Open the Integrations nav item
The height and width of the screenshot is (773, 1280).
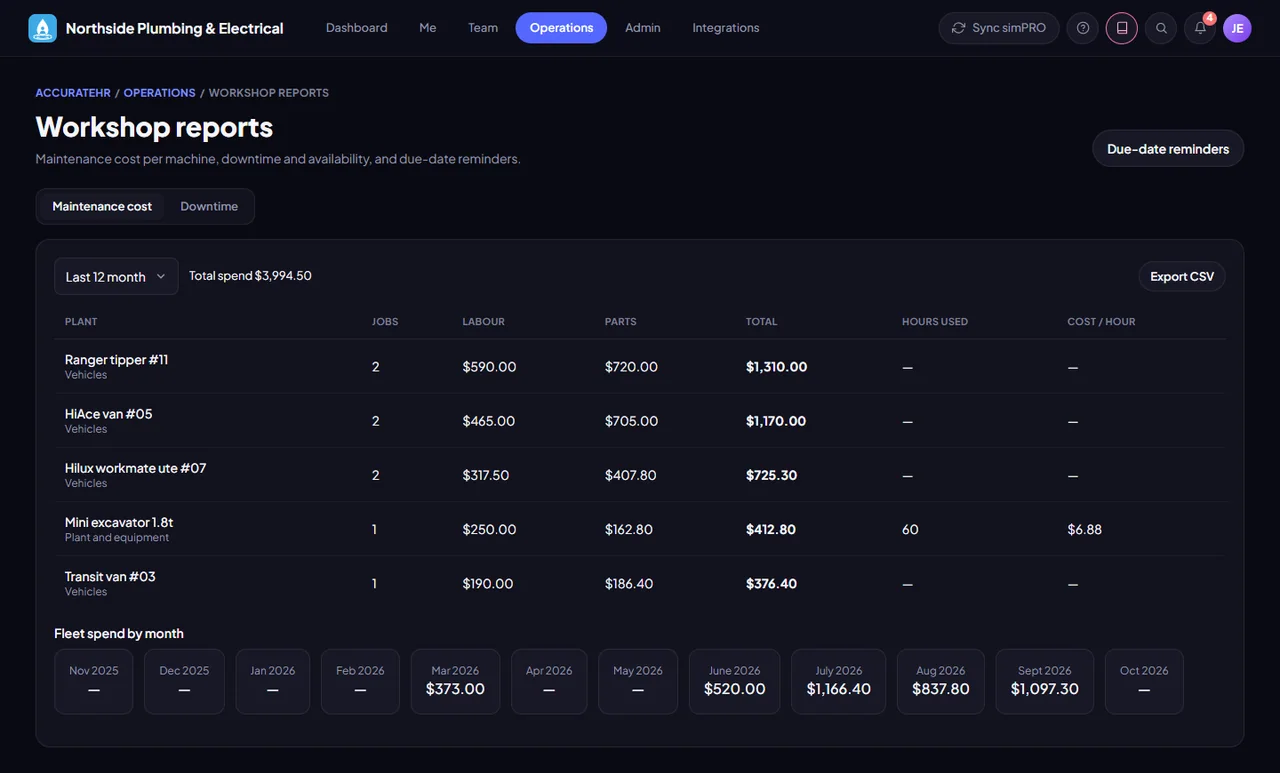[726, 28]
